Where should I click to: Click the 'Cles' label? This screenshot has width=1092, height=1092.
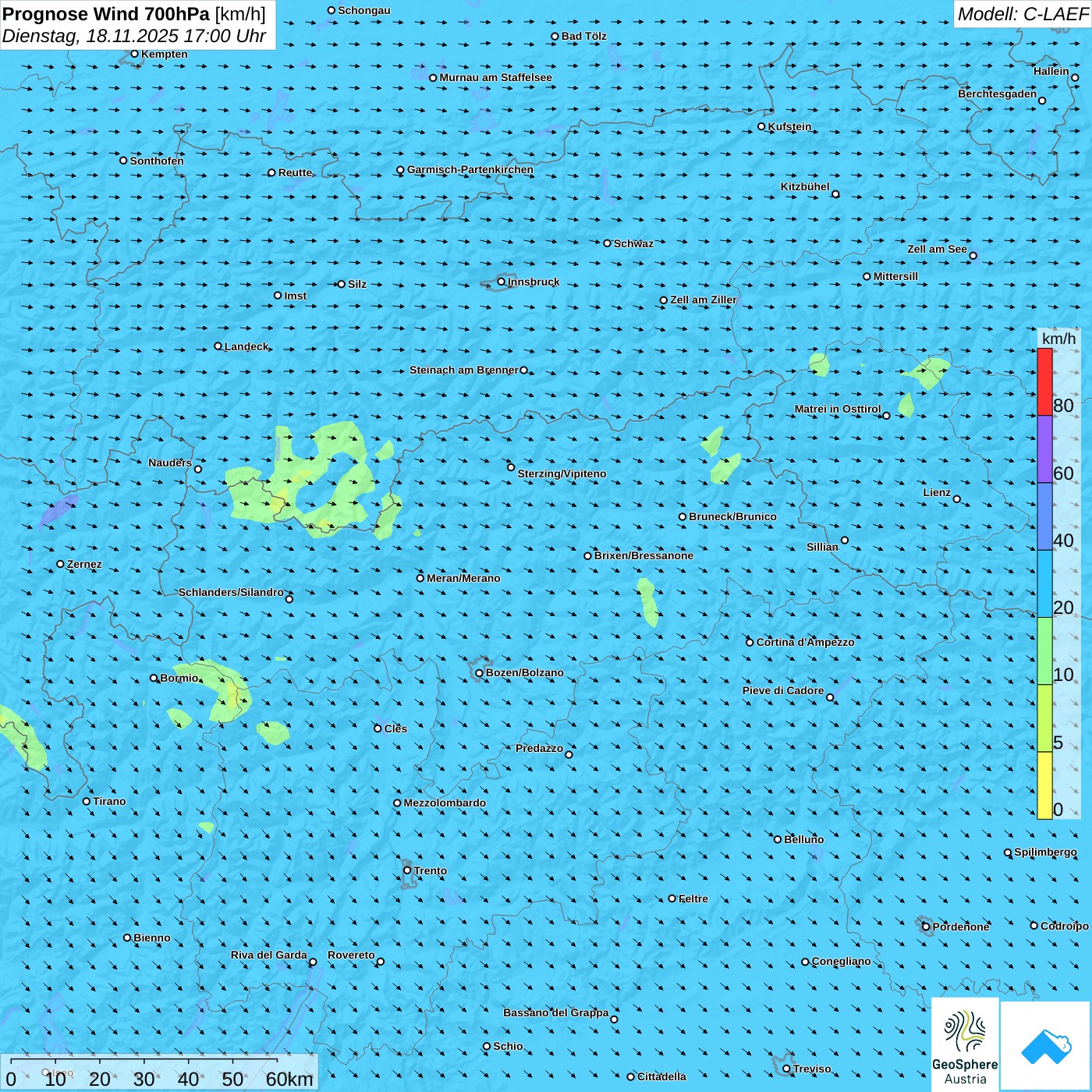click(x=395, y=729)
